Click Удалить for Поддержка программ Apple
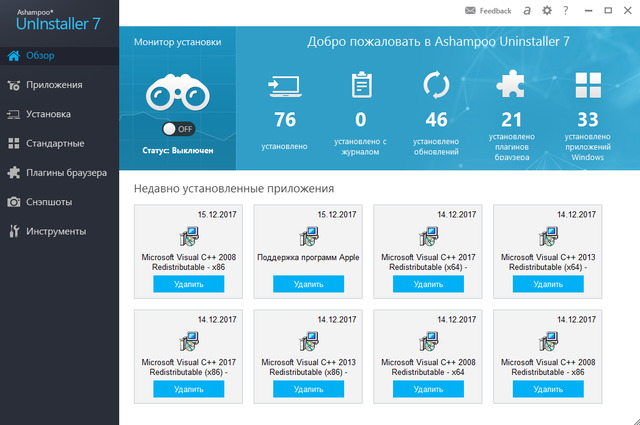 tap(309, 284)
